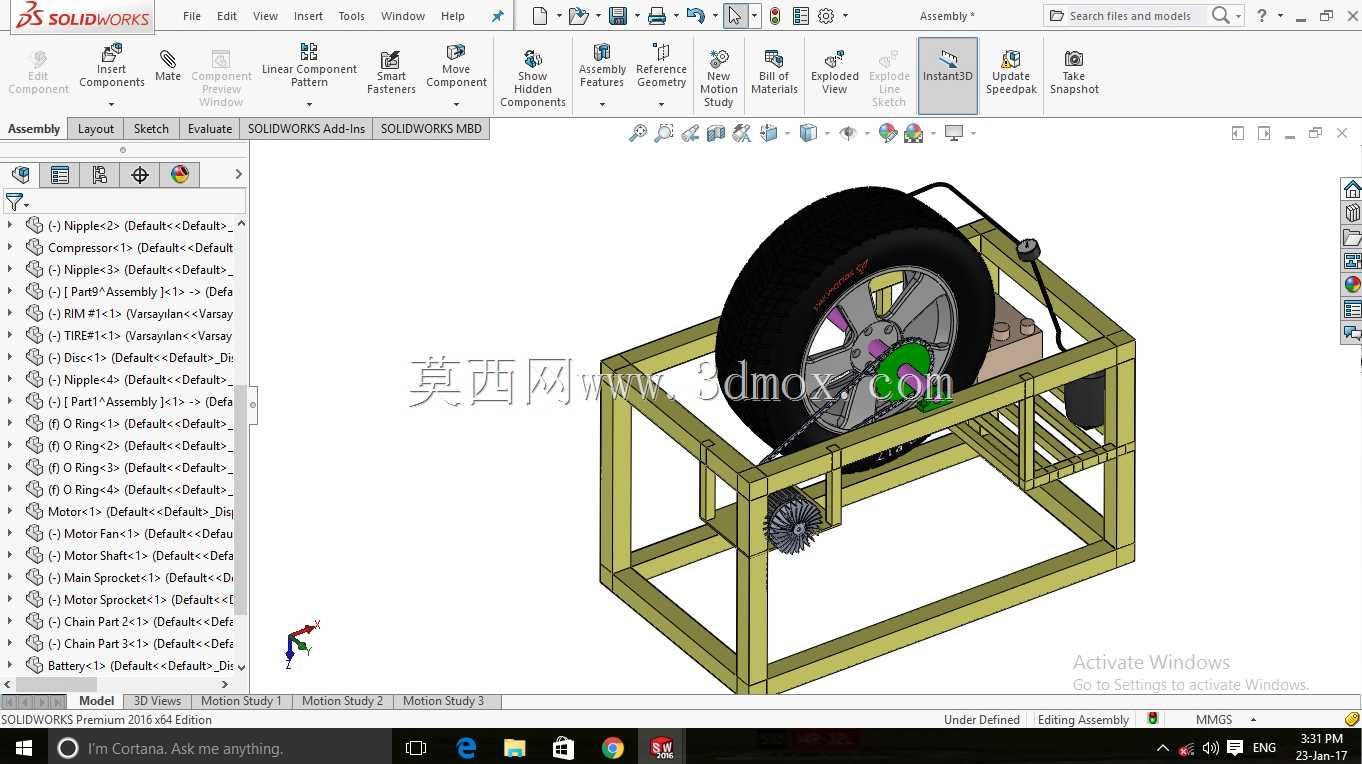
Task: Open the feature tree filter
Action: point(16,202)
